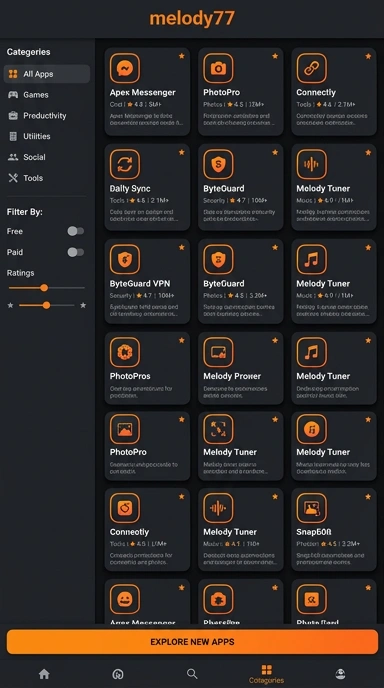Tap the Games controller icon
Viewport: 384px width, 688px height.
(x=13, y=95)
